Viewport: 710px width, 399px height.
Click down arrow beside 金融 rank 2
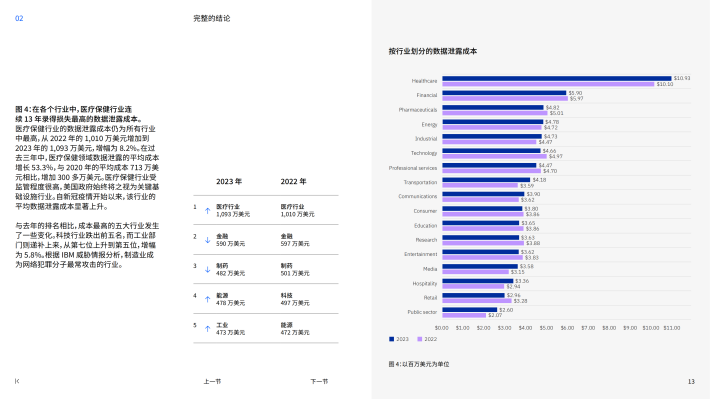[207, 240]
